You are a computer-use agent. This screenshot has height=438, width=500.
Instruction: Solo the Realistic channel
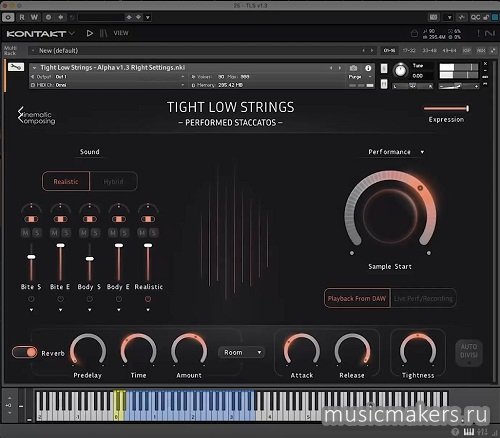point(153,233)
